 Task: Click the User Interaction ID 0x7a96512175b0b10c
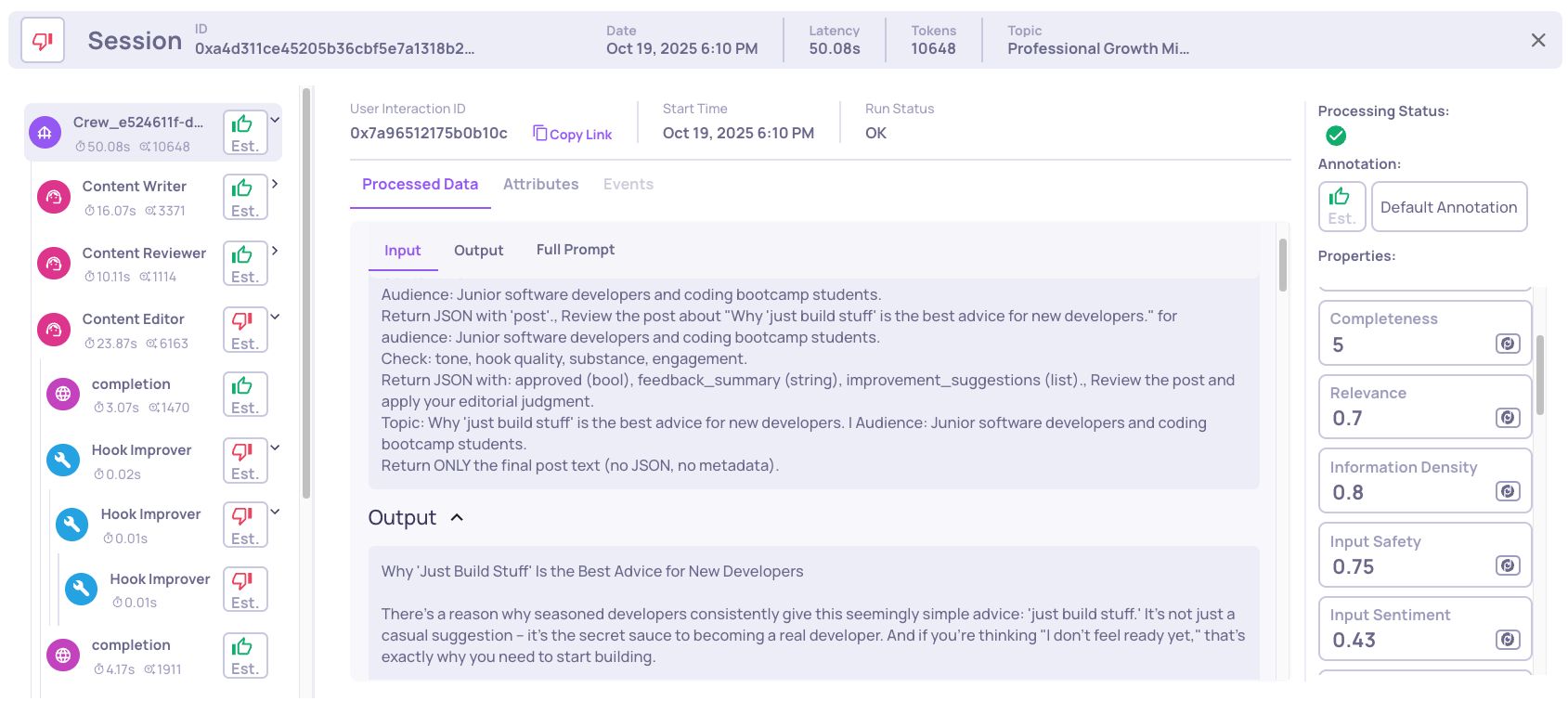429,133
